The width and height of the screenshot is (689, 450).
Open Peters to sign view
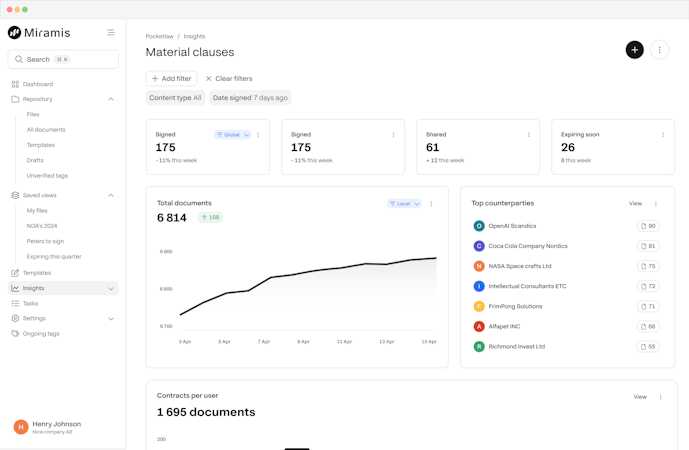coord(45,241)
